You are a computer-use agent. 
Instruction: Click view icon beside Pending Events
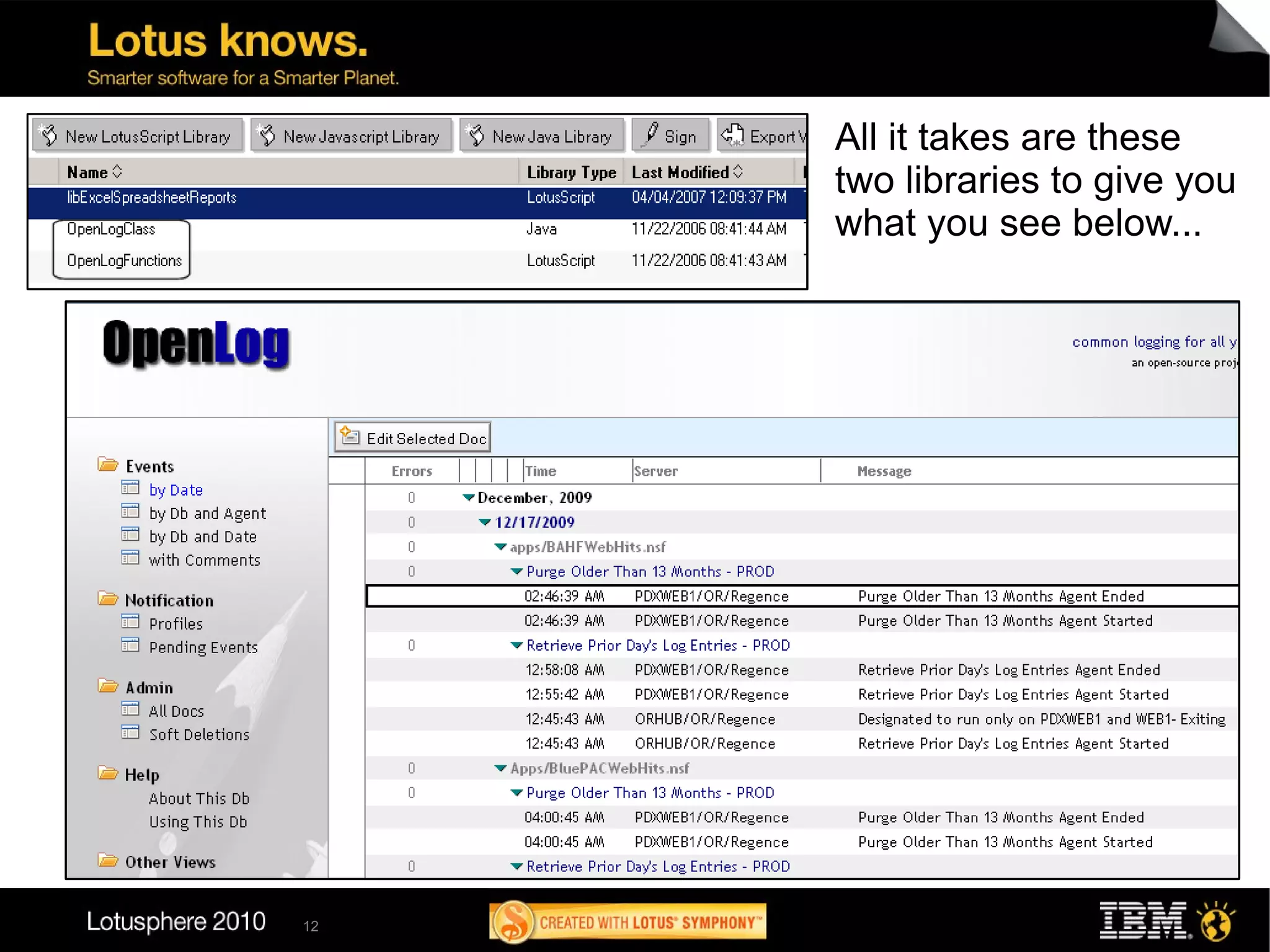click(130, 646)
